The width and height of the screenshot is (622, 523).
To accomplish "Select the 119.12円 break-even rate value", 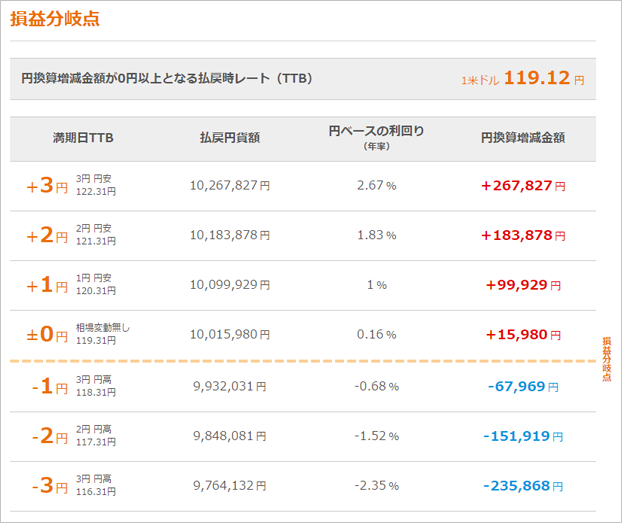I will (x=544, y=78).
